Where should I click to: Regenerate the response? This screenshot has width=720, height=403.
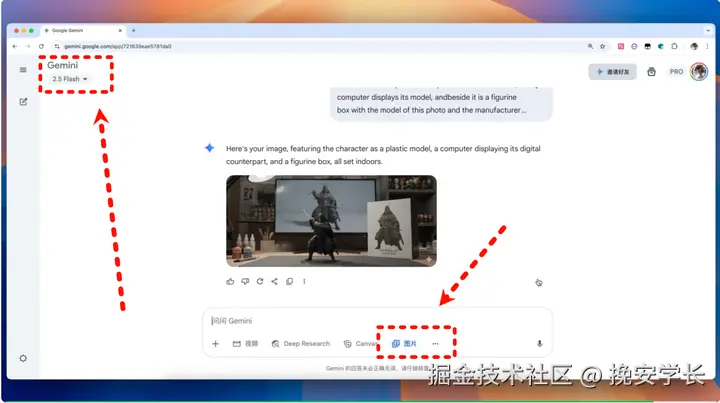260,281
